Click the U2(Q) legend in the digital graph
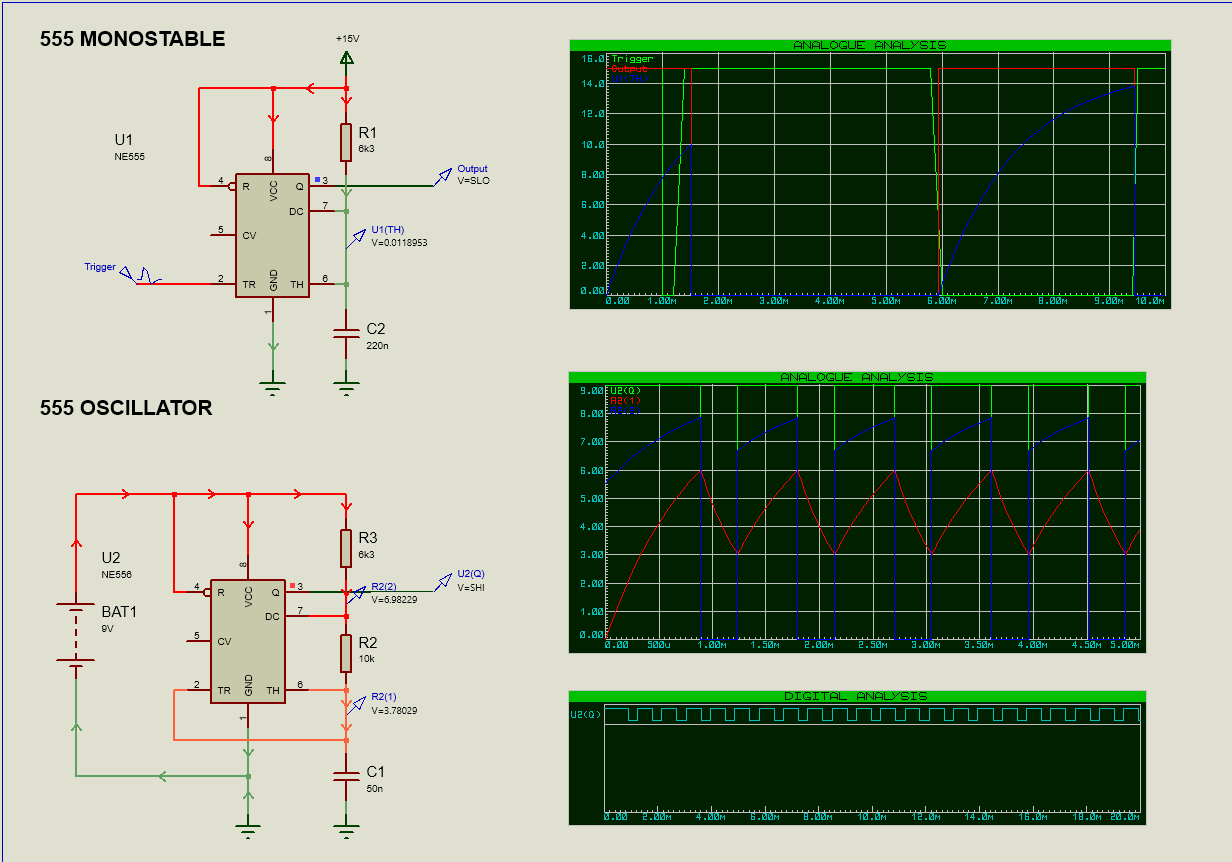Screen dimensions: 1232x862 click(587, 712)
